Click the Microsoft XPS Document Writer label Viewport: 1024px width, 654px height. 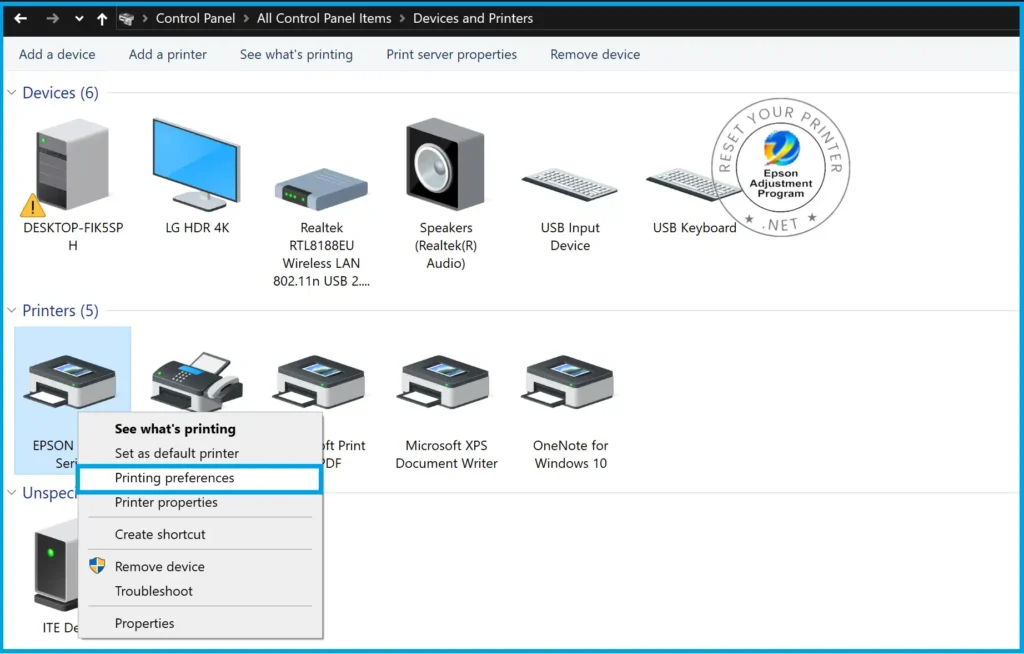click(446, 454)
